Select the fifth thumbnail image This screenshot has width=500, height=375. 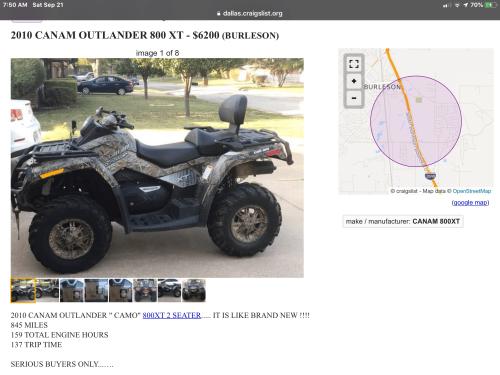point(121,291)
